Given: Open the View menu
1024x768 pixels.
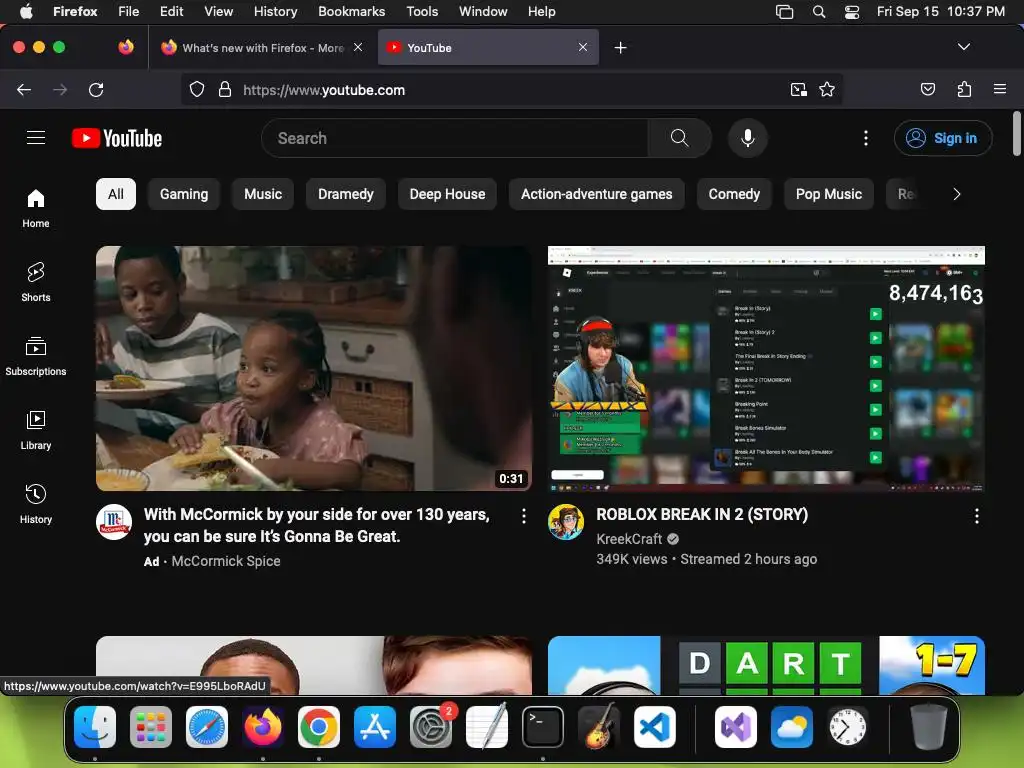Looking at the screenshot, I should point(218,11).
